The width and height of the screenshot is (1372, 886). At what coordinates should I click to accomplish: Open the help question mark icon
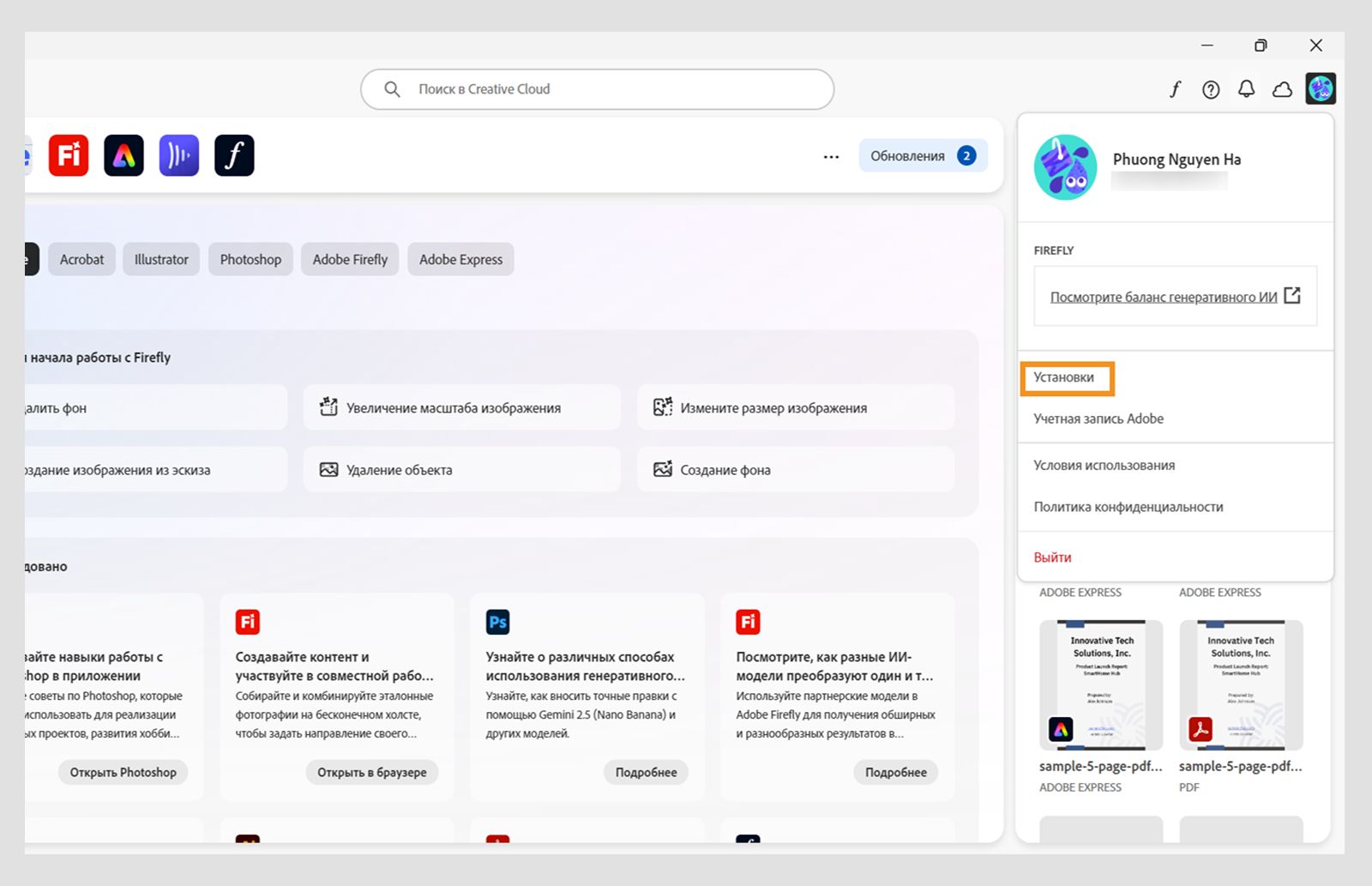point(1211,89)
